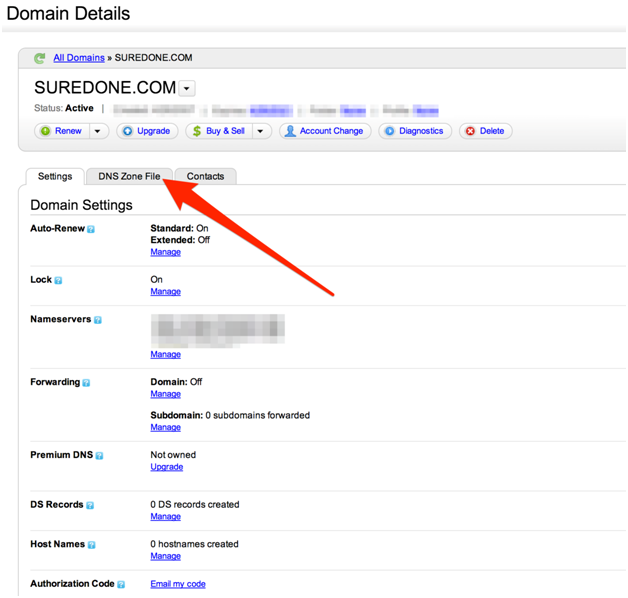The width and height of the screenshot is (628, 598).
Task: Click the 'Domain Details' page title
Action: [68, 14]
